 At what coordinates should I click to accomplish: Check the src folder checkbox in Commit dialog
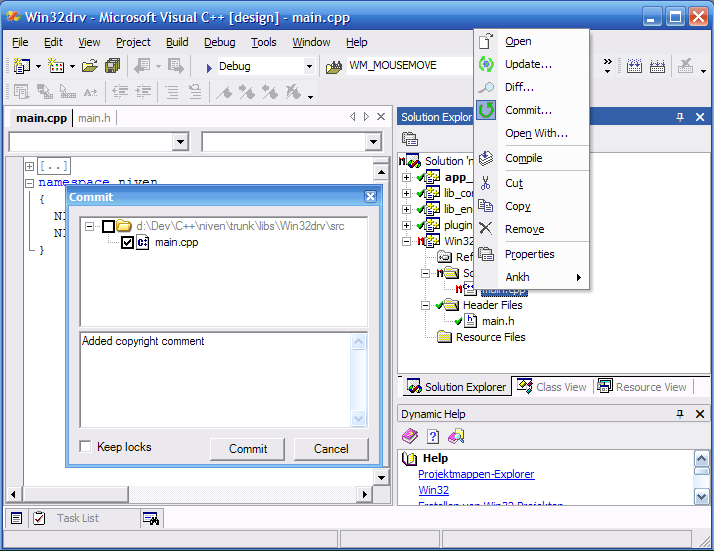(x=108, y=226)
